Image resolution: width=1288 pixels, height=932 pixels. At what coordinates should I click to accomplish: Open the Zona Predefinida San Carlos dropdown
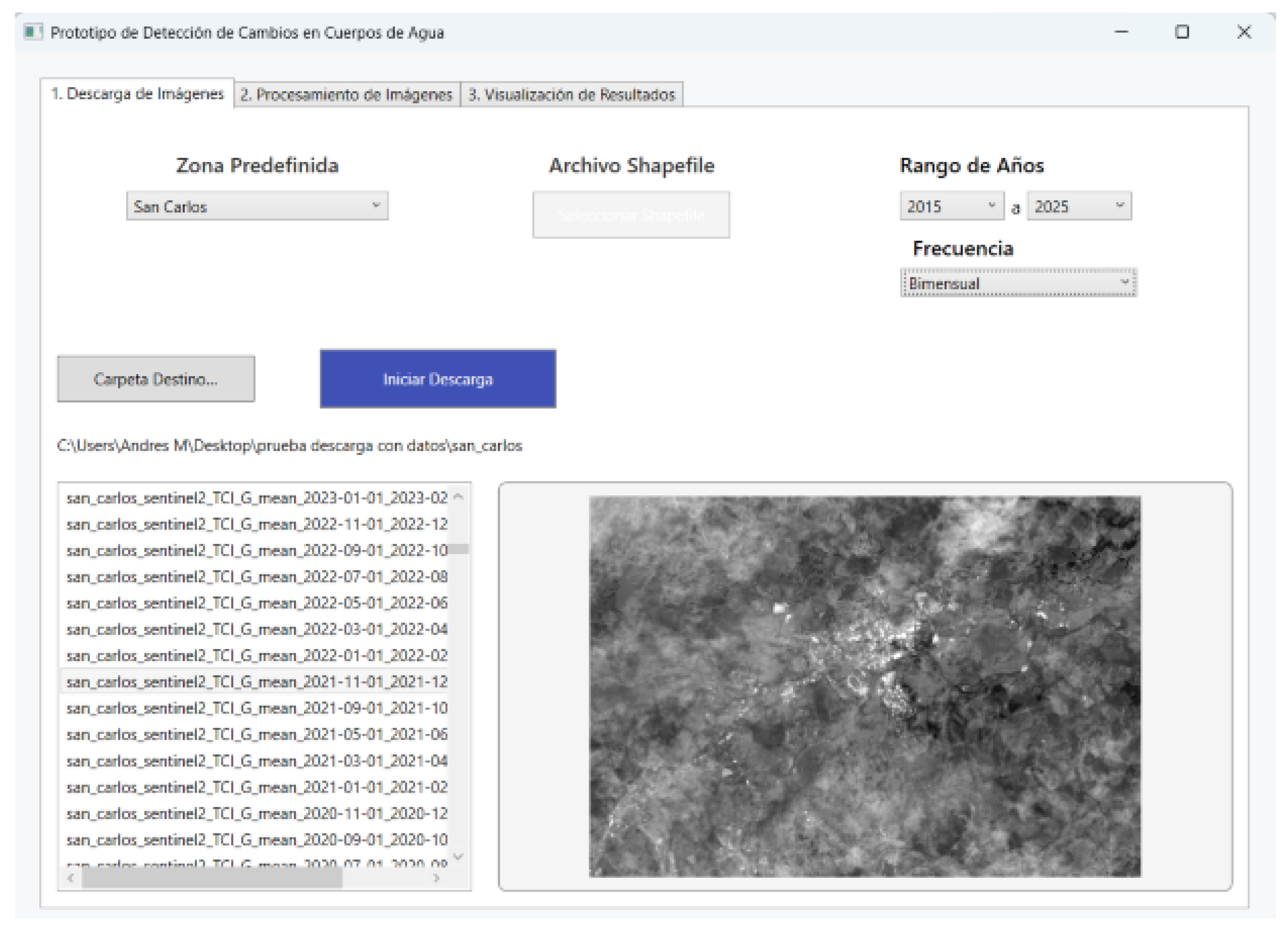257,206
